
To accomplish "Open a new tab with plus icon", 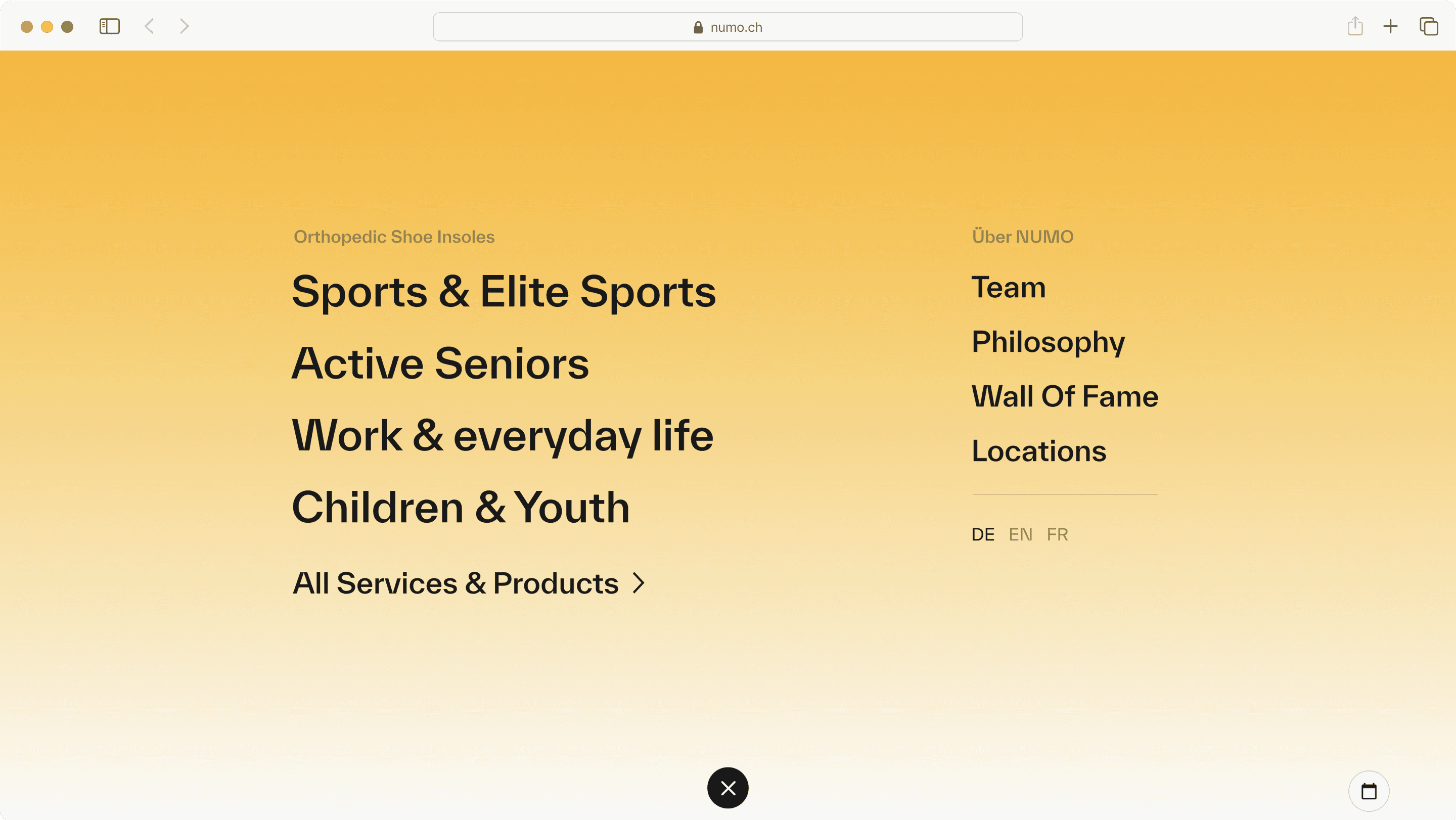I will tap(1390, 27).
